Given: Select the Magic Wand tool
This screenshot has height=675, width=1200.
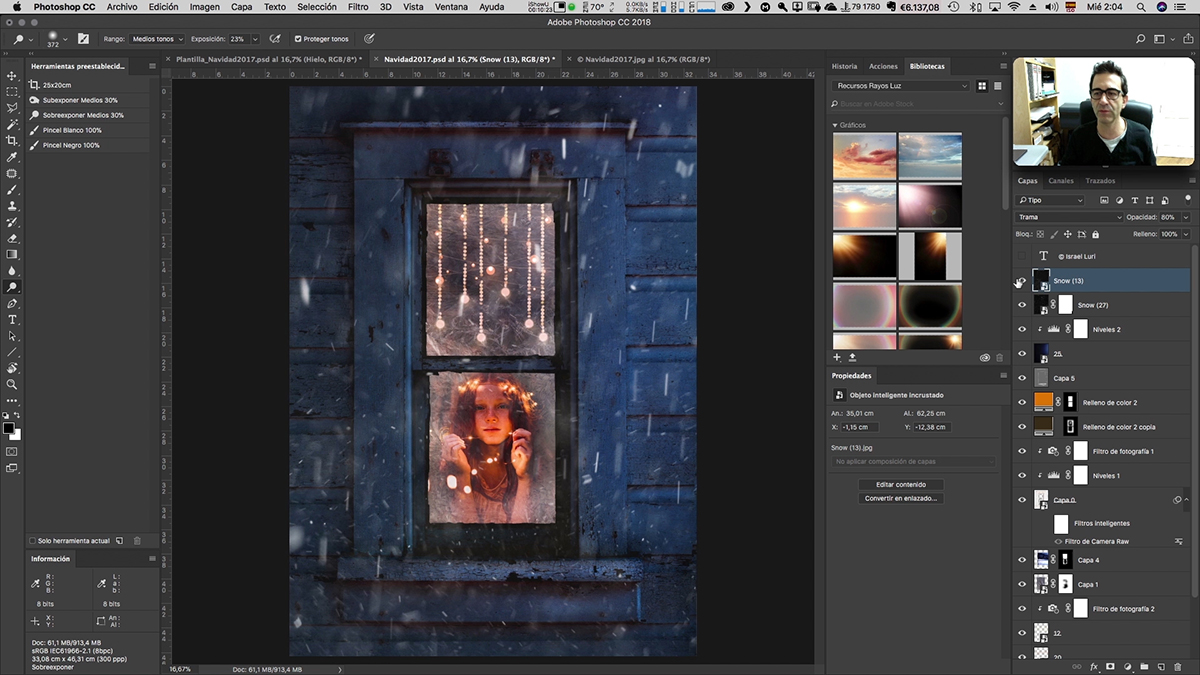Looking at the screenshot, I should point(12,125).
